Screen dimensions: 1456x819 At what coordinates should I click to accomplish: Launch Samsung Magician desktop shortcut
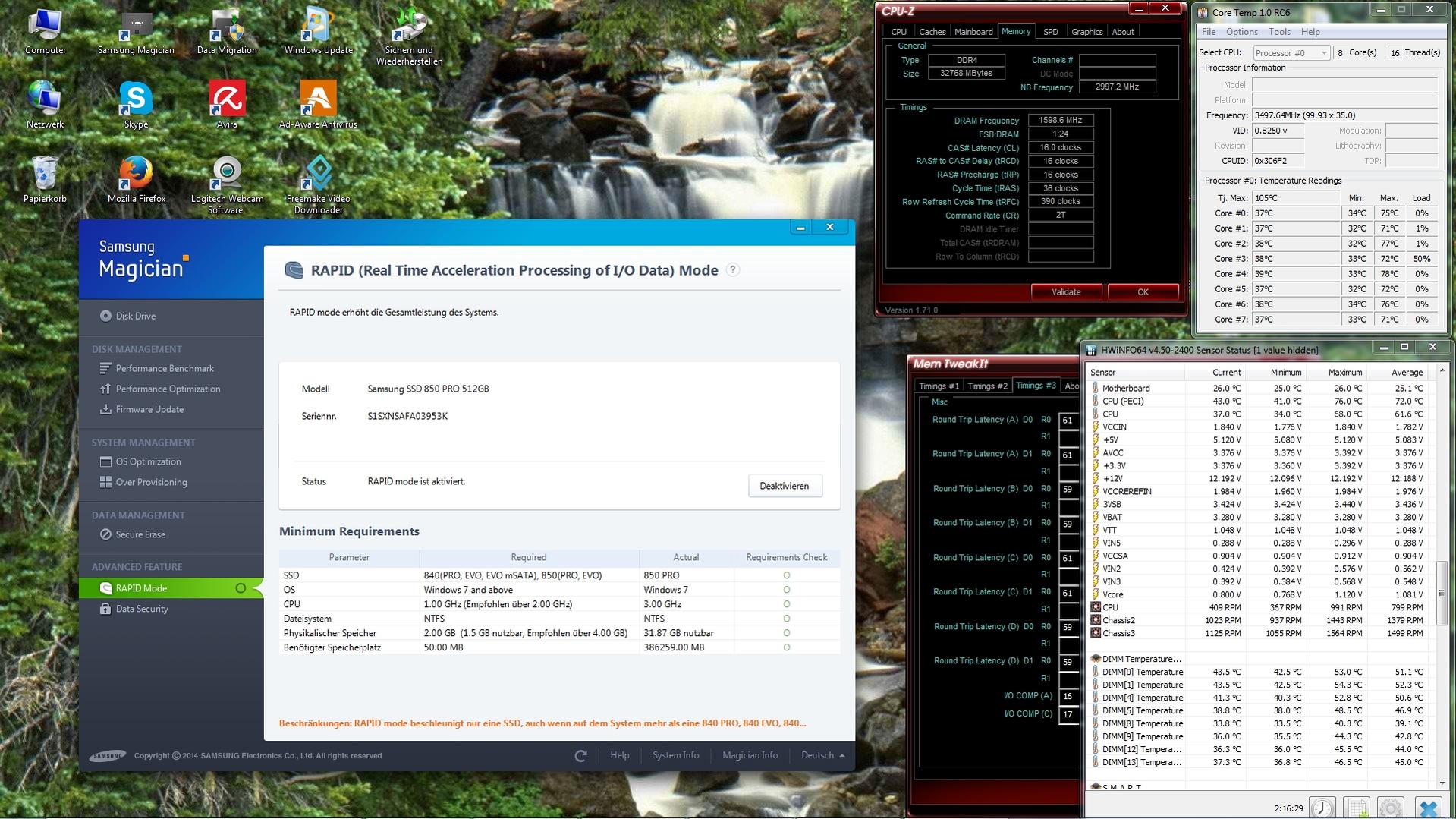136,32
